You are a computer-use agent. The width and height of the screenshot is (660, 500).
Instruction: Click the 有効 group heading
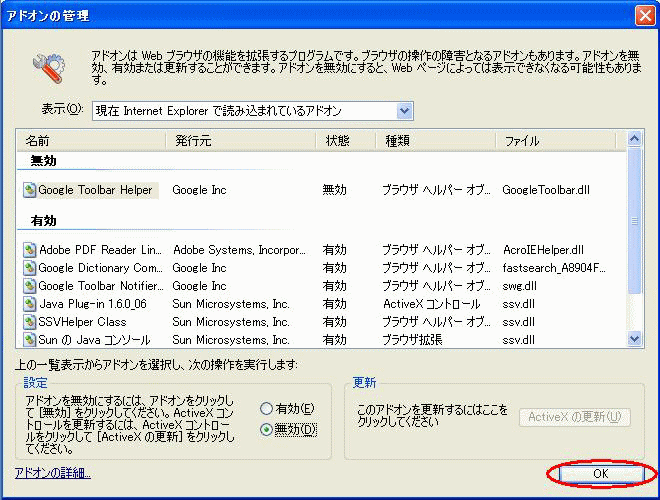[43, 221]
